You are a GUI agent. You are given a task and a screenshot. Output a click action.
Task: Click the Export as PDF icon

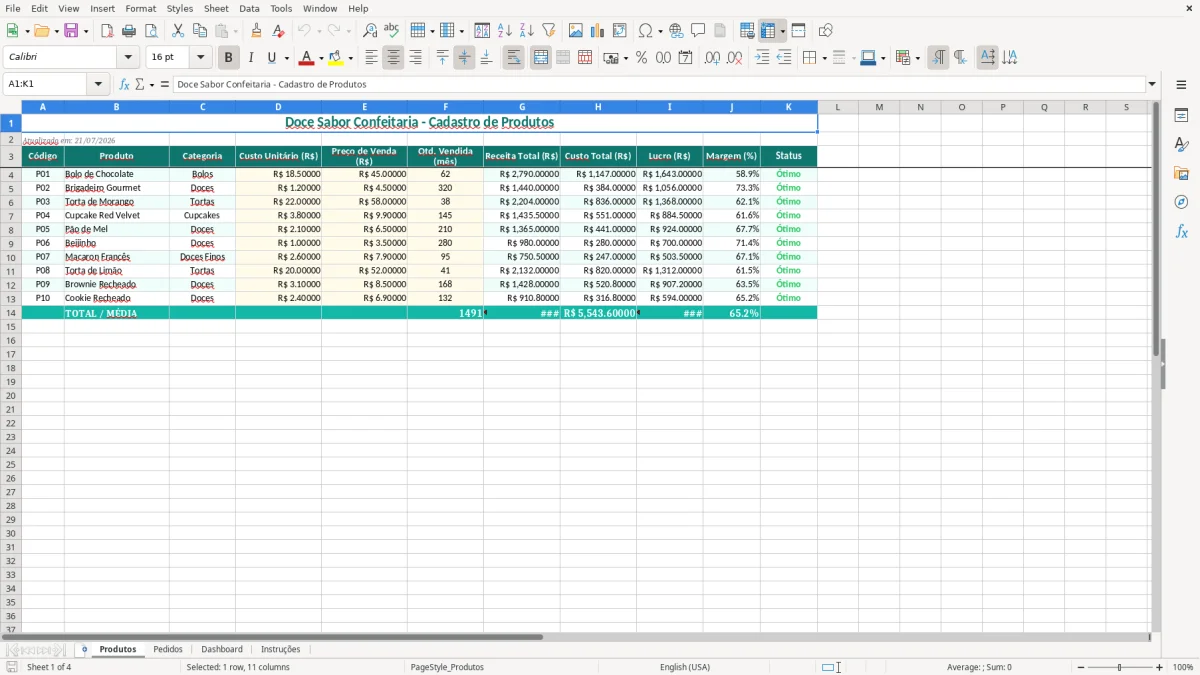coord(107,31)
